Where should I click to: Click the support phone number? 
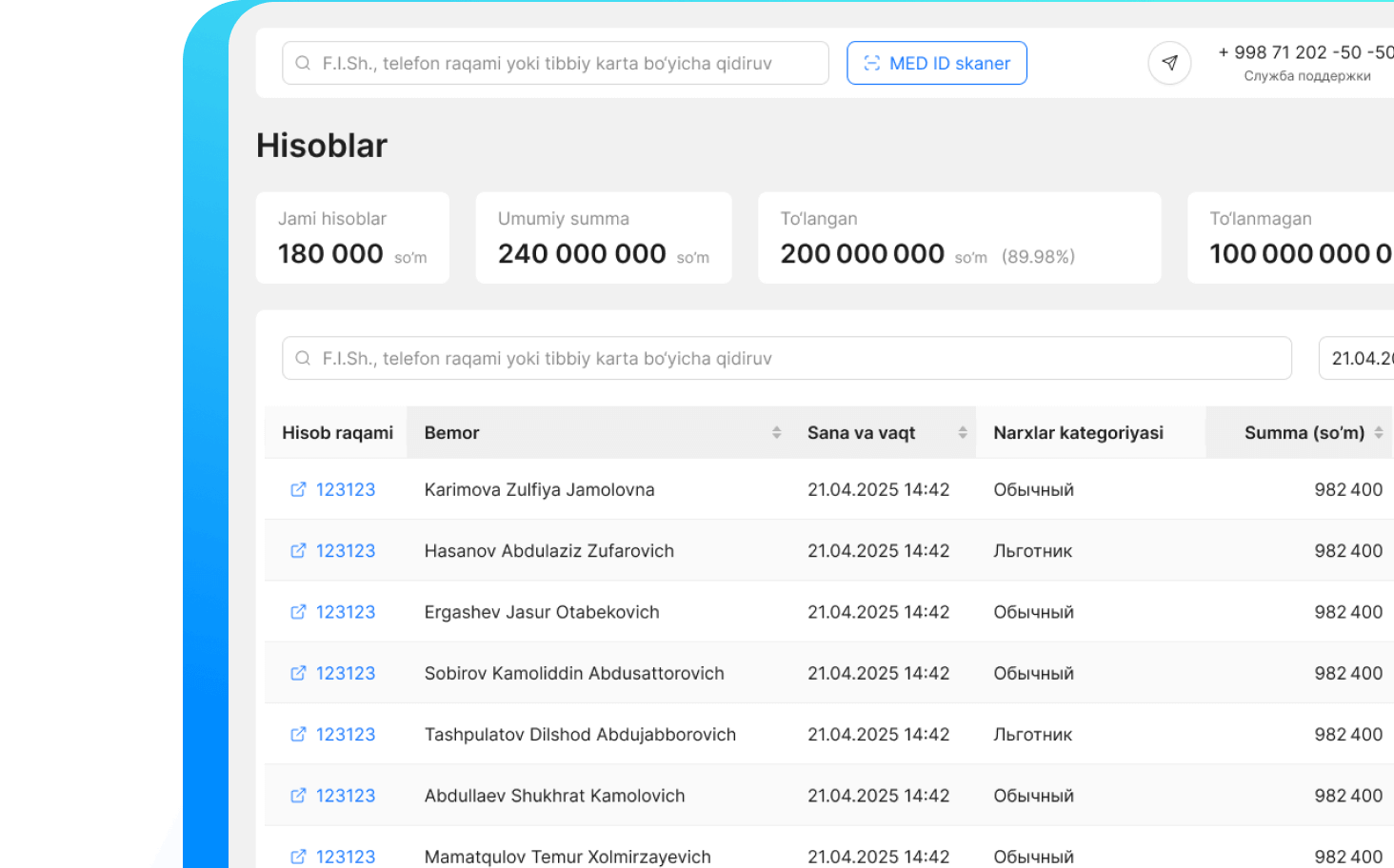coord(1306,53)
